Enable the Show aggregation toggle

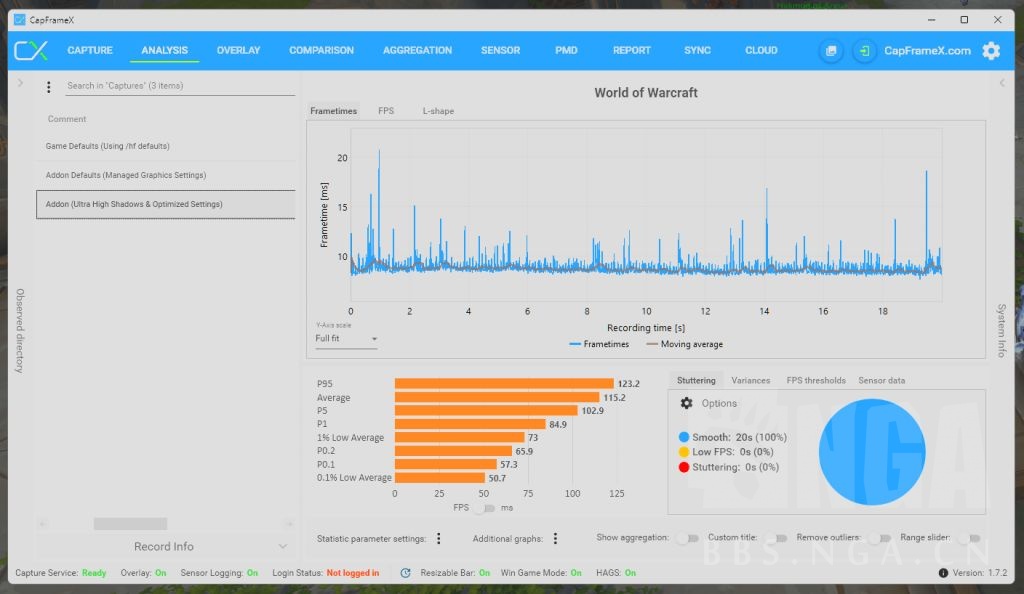(x=687, y=538)
